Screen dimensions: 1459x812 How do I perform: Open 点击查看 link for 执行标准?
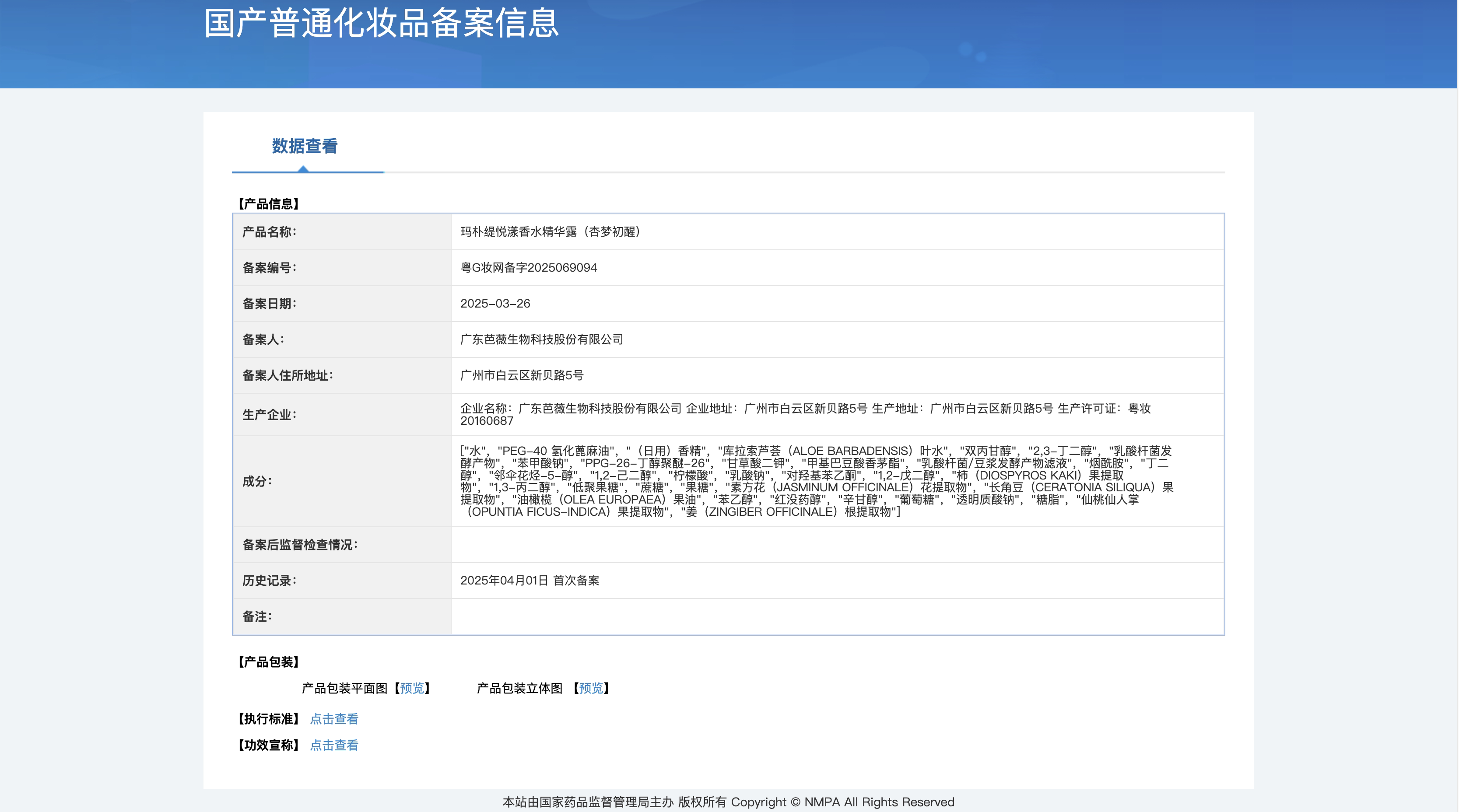[334, 719]
